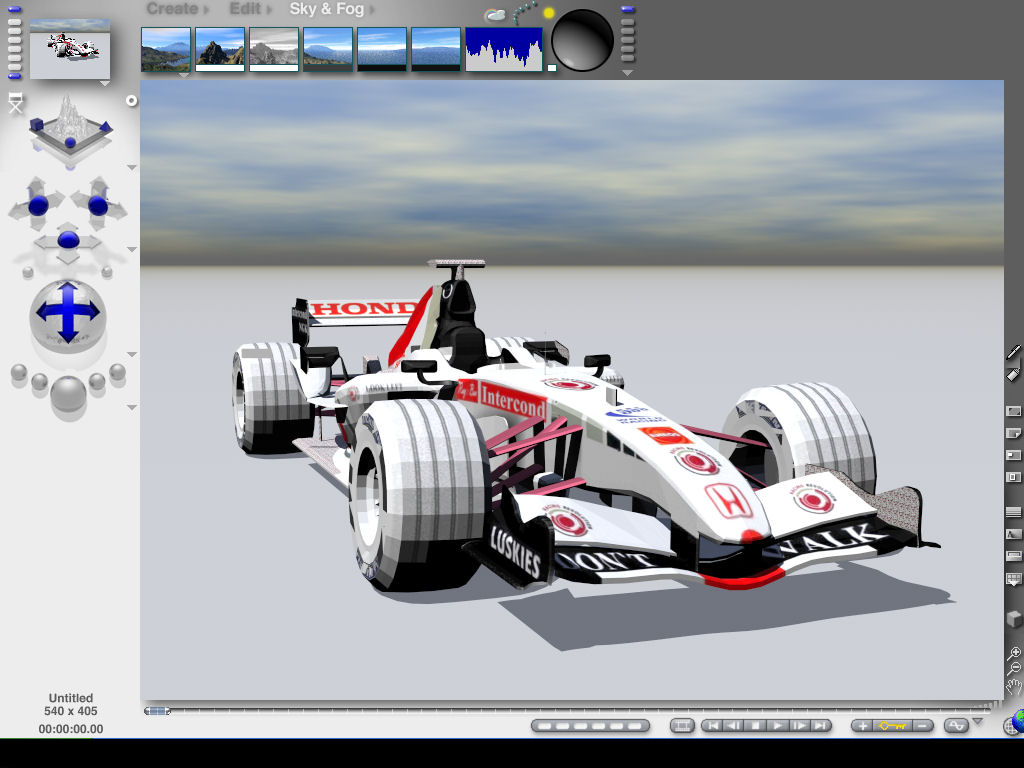The height and width of the screenshot is (768, 1024).
Task: Stop animation playback
Action: [756, 726]
